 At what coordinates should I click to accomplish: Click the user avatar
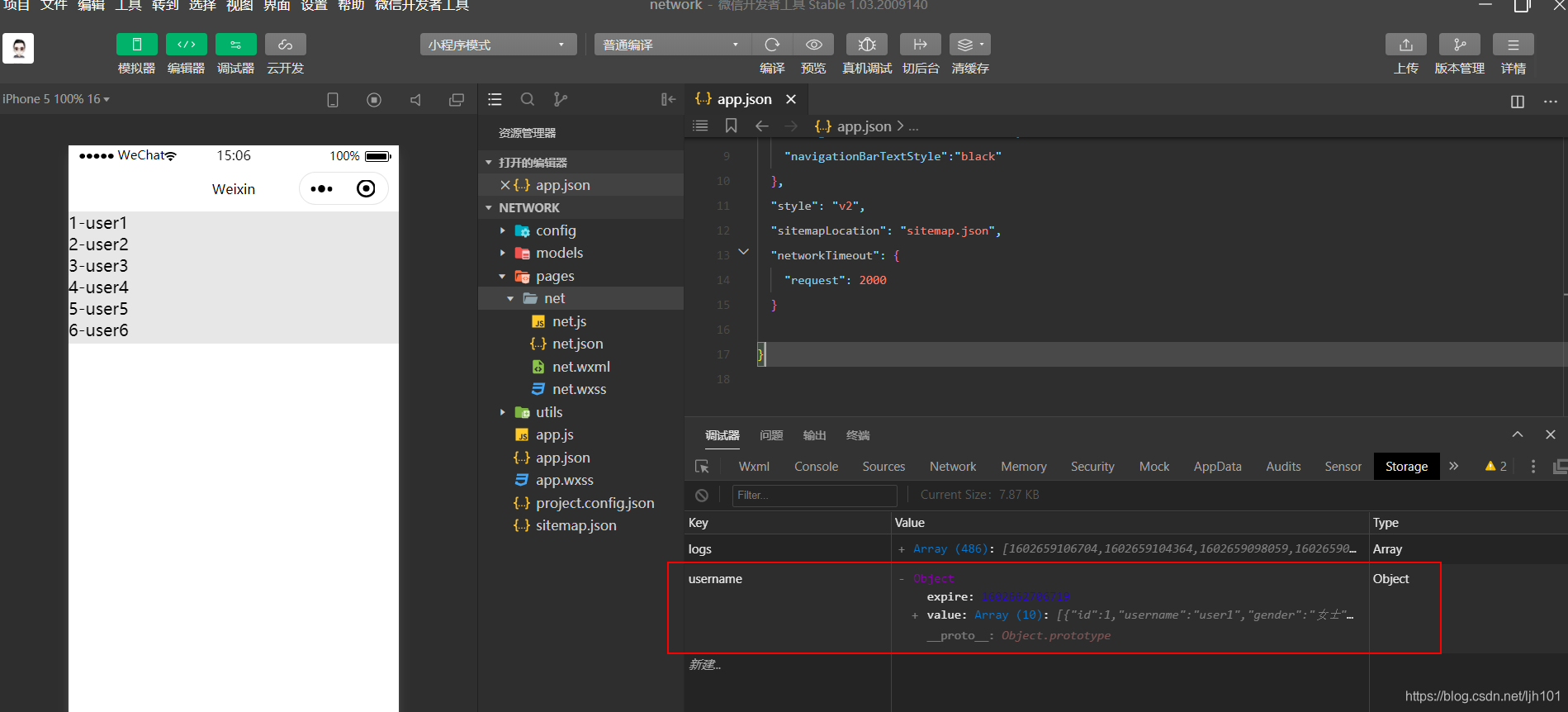18,49
